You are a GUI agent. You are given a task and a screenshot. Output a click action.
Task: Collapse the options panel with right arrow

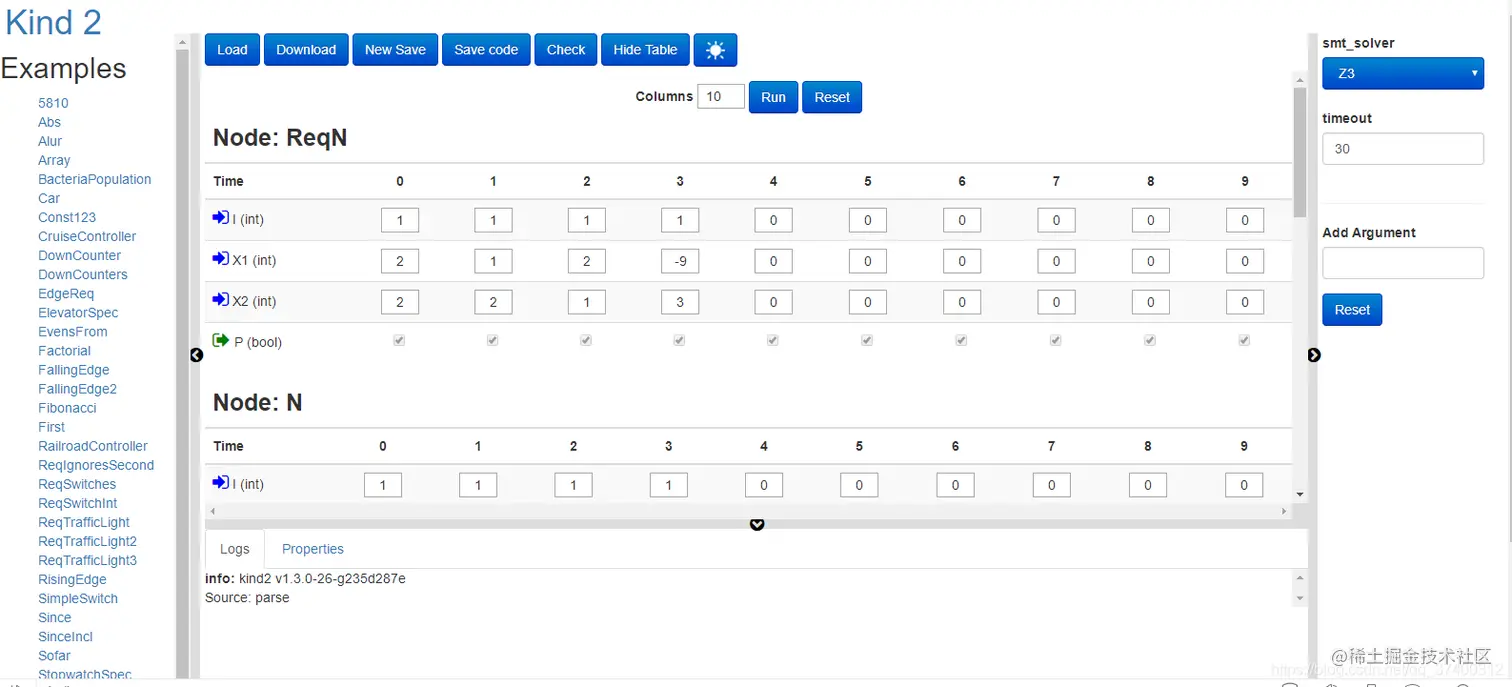pyautogui.click(x=1314, y=355)
